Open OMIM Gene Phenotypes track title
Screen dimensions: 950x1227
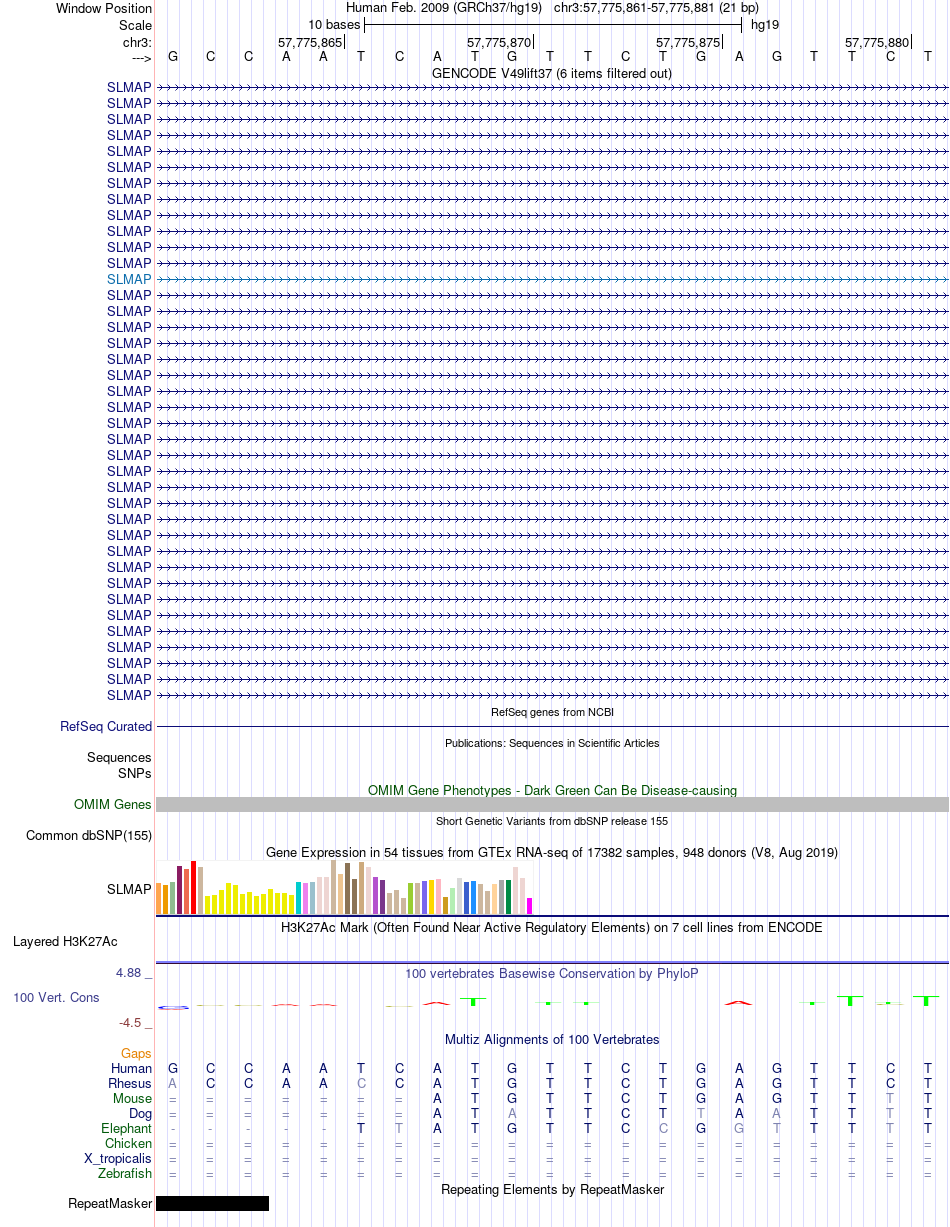[x=552, y=790]
